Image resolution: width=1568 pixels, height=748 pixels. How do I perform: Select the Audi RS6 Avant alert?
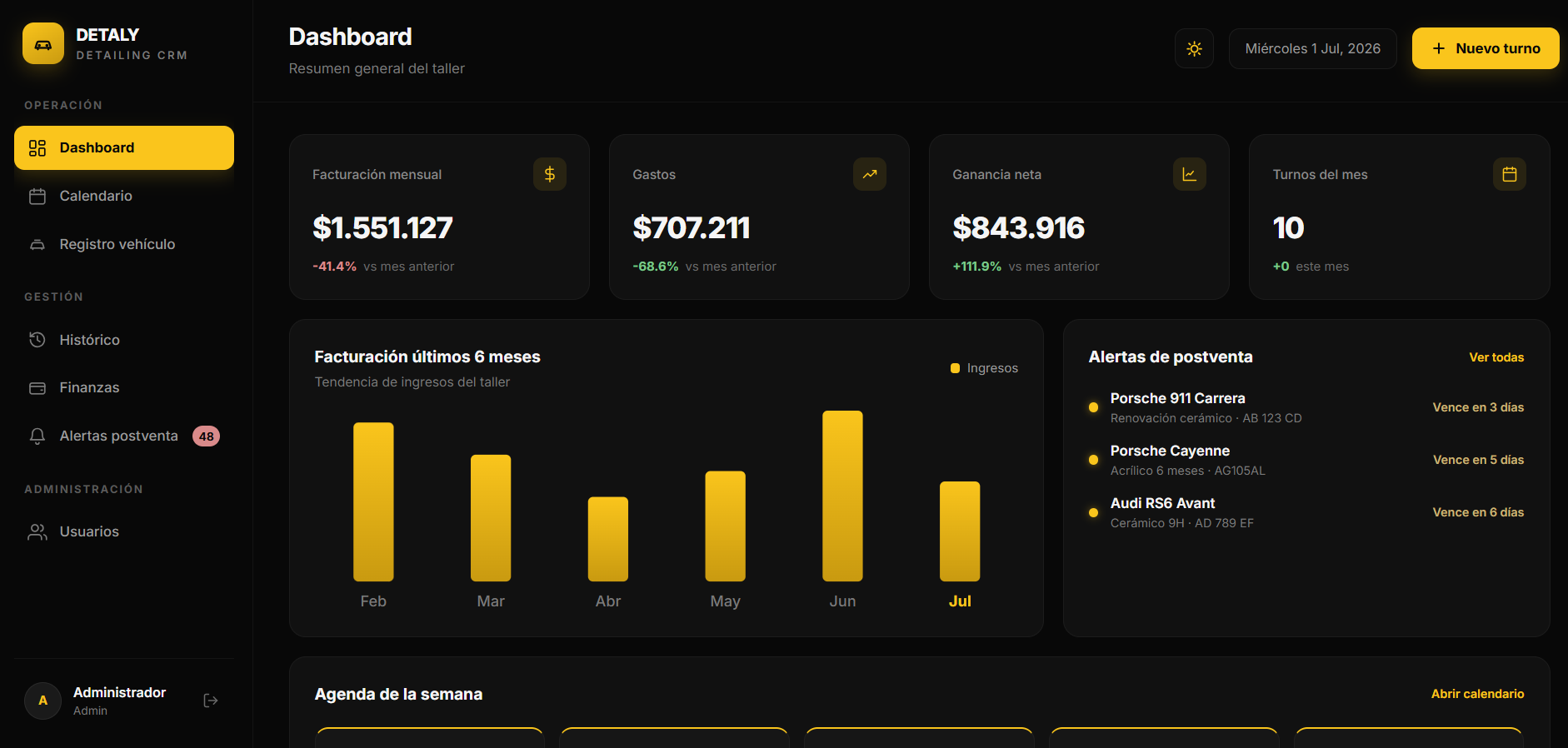(1306, 512)
